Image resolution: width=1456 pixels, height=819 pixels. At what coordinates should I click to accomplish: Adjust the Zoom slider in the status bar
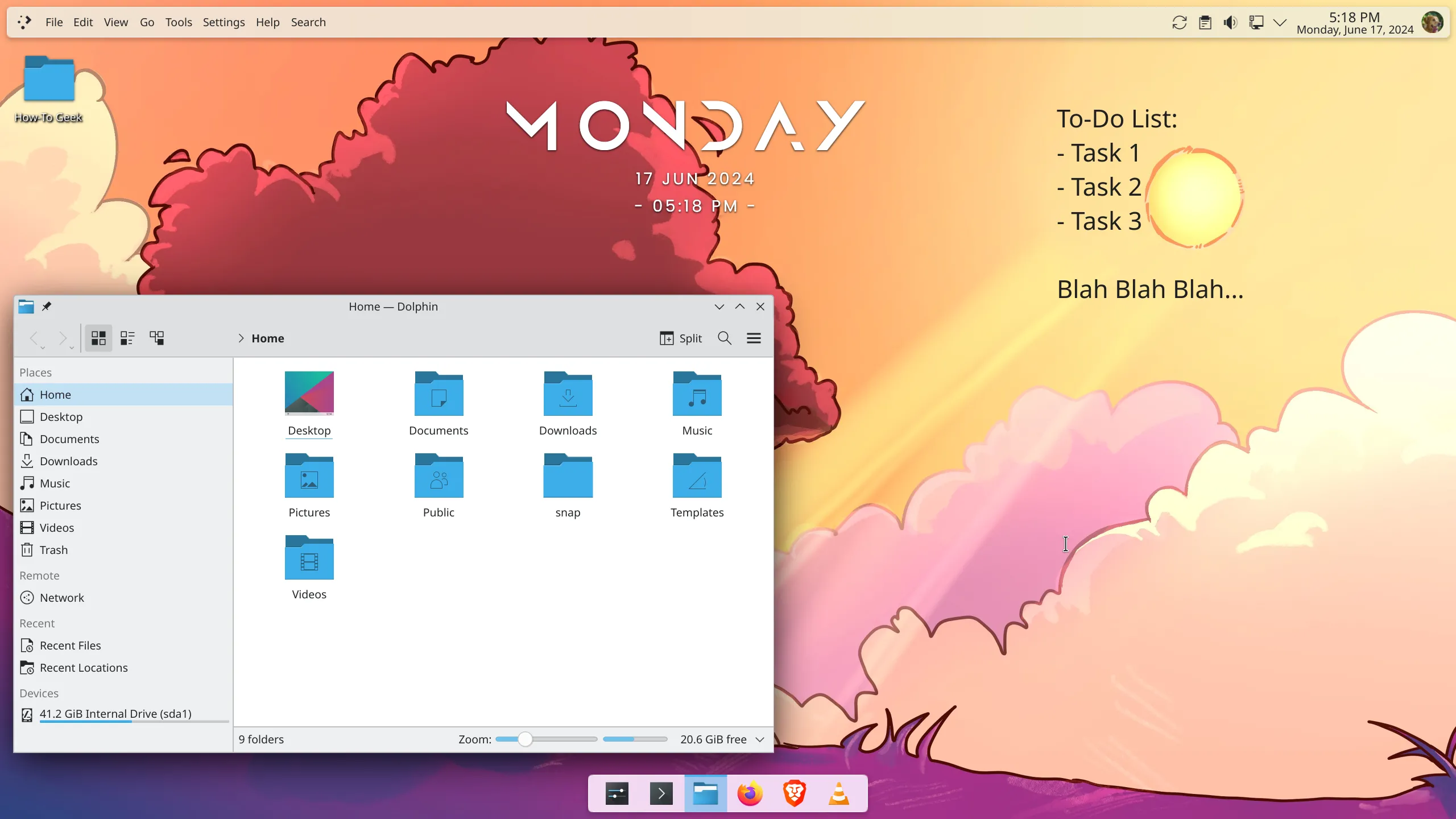[x=526, y=739]
